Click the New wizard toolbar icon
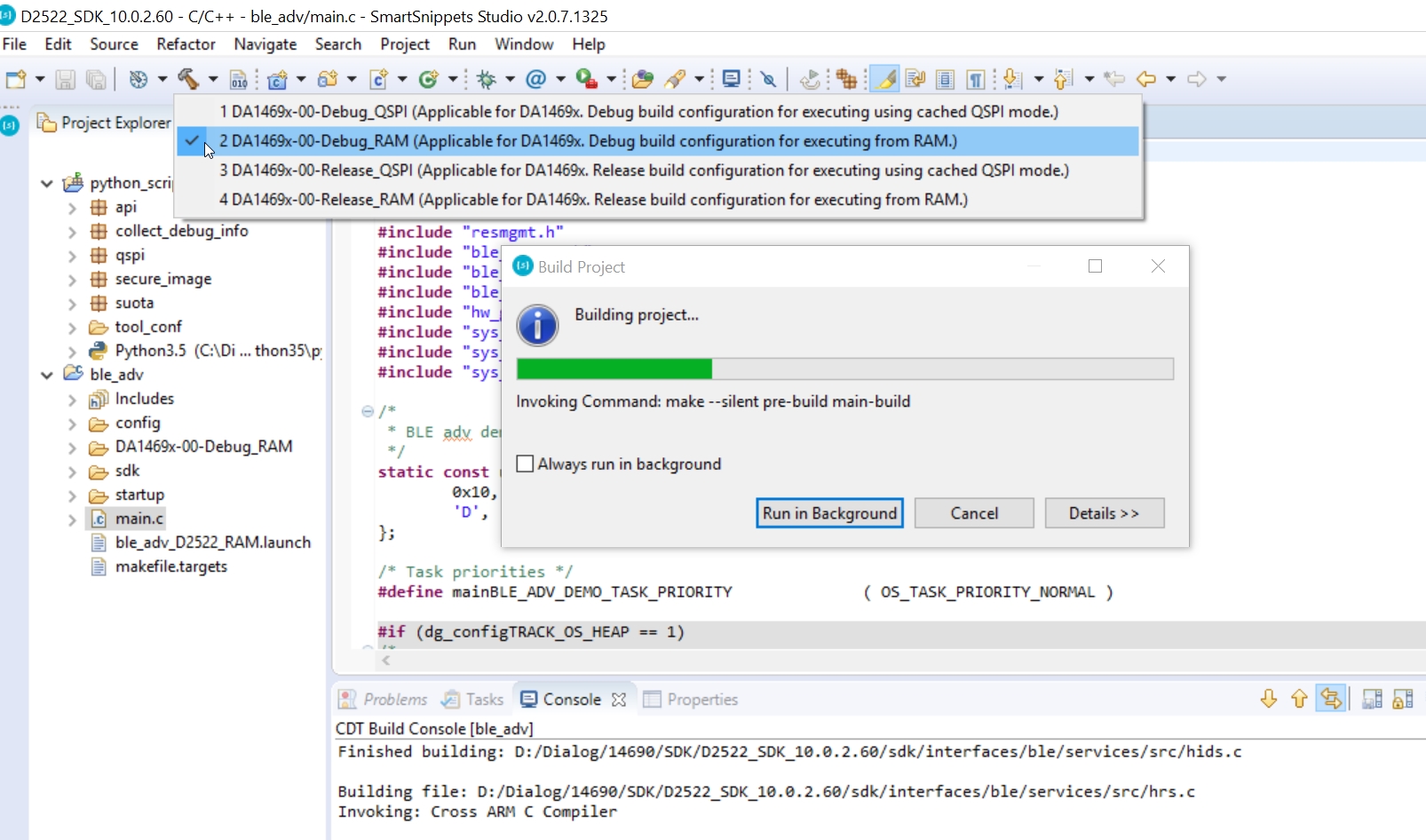Screen dimensions: 1426x840 [16, 79]
